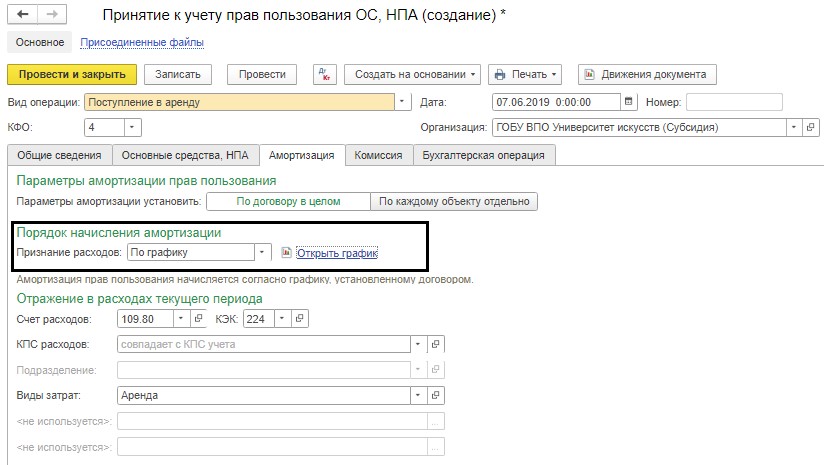Image resolution: width=825 pixels, height=465 pixels.
Task: Open the calendar picker next to Дата
Action: tap(628, 102)
